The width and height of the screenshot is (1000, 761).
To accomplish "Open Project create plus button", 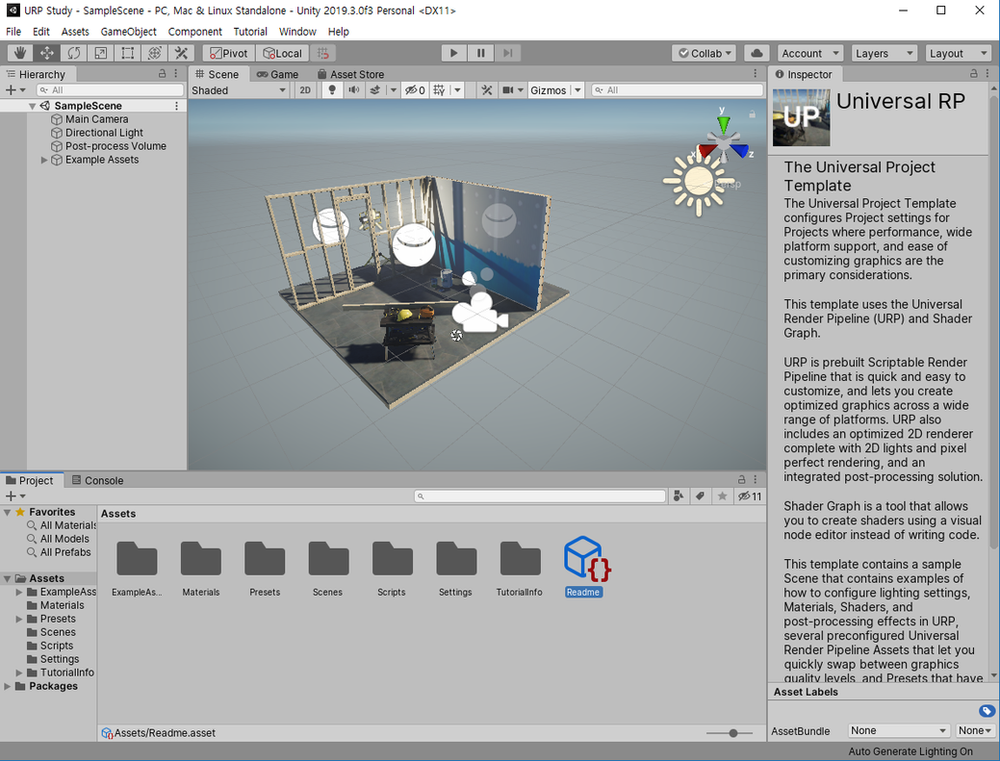I will [x=11, y=496].
